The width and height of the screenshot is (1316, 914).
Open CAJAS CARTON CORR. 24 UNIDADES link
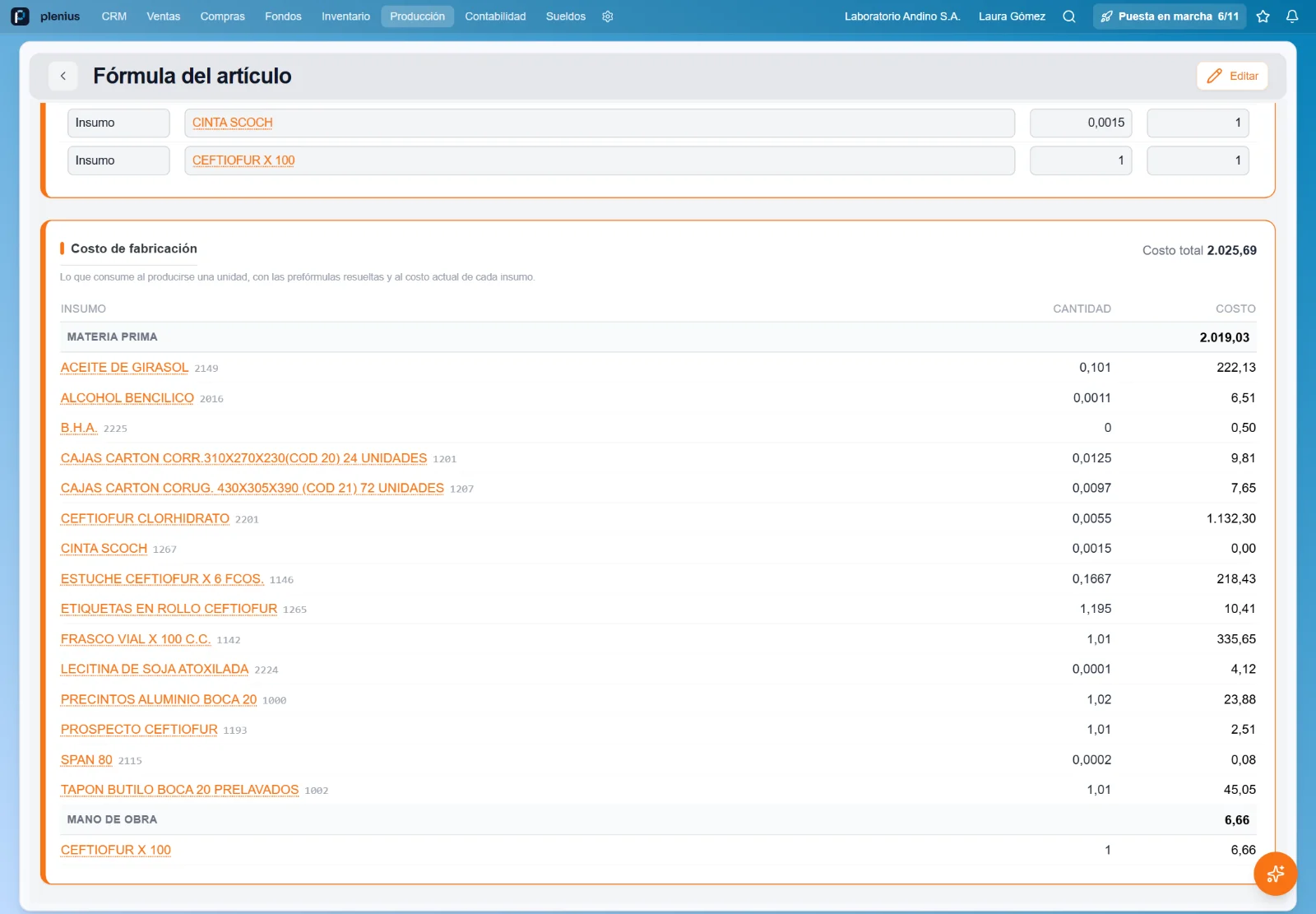pyautogui.click(x=243, y=458)
